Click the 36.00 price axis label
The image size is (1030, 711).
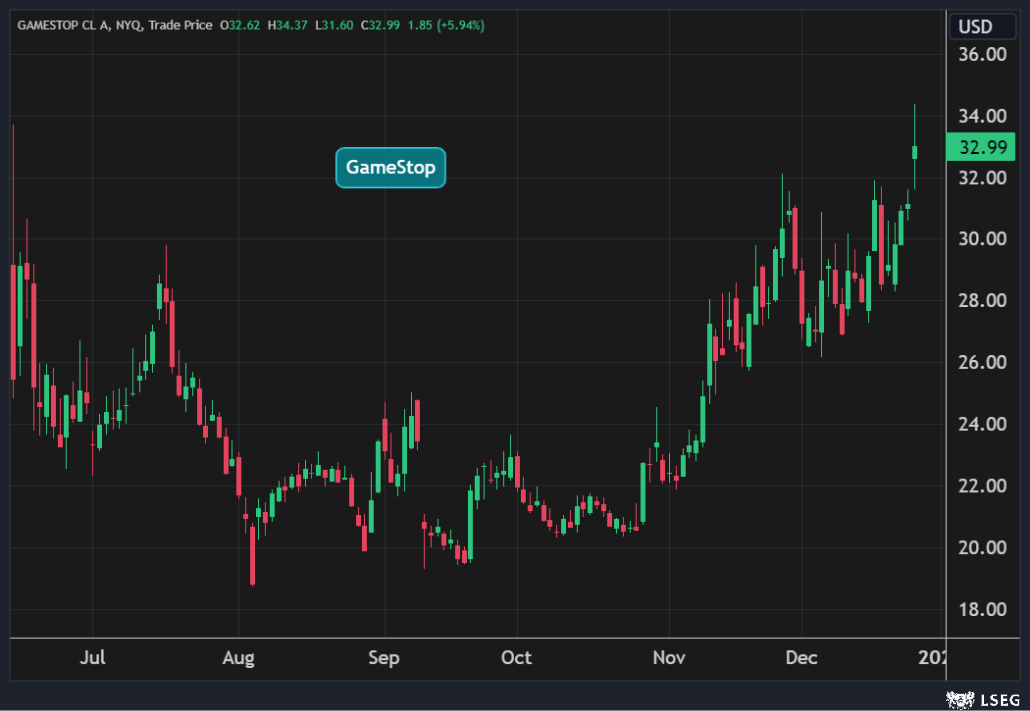(981, 55)
